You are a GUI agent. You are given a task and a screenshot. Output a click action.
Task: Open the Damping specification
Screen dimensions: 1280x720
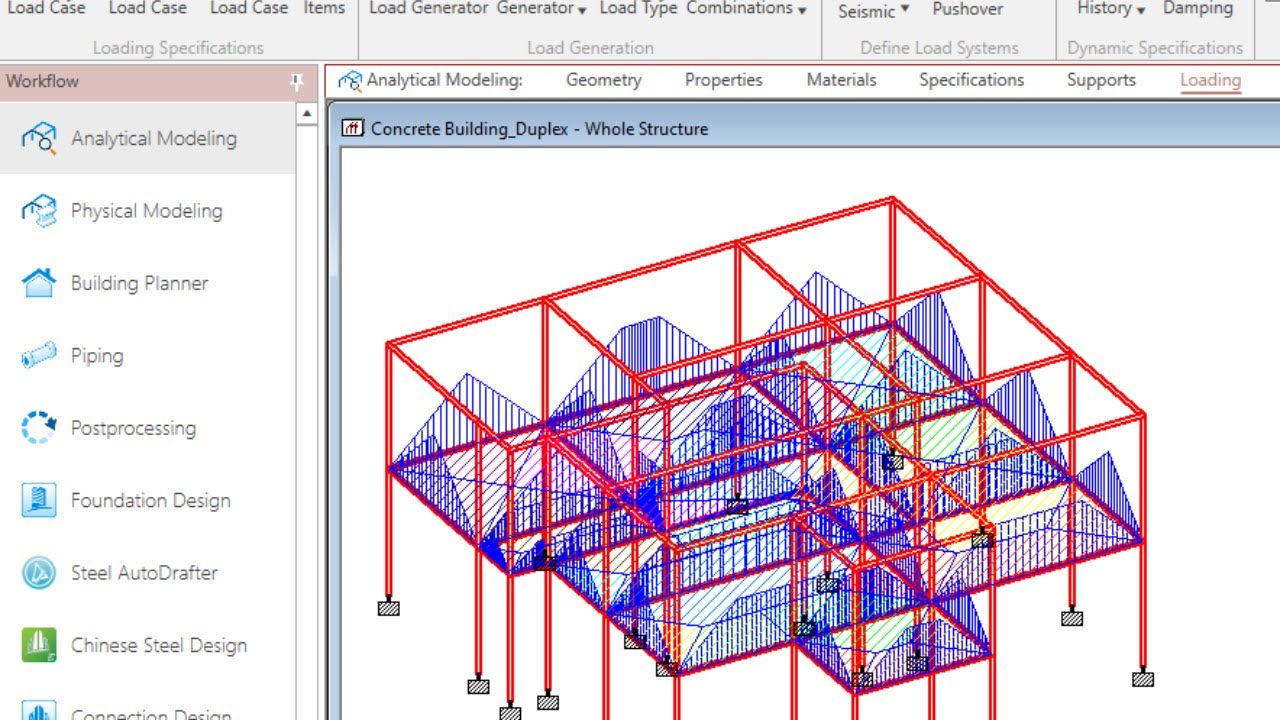(x=1197, y=9)
